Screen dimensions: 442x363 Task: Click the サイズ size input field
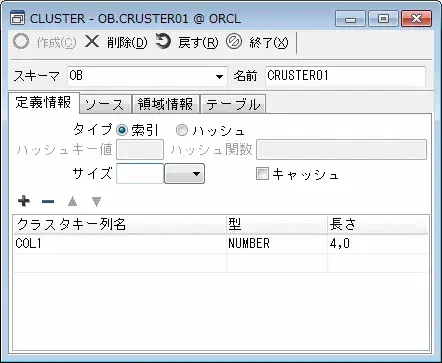tap(140, 174)
